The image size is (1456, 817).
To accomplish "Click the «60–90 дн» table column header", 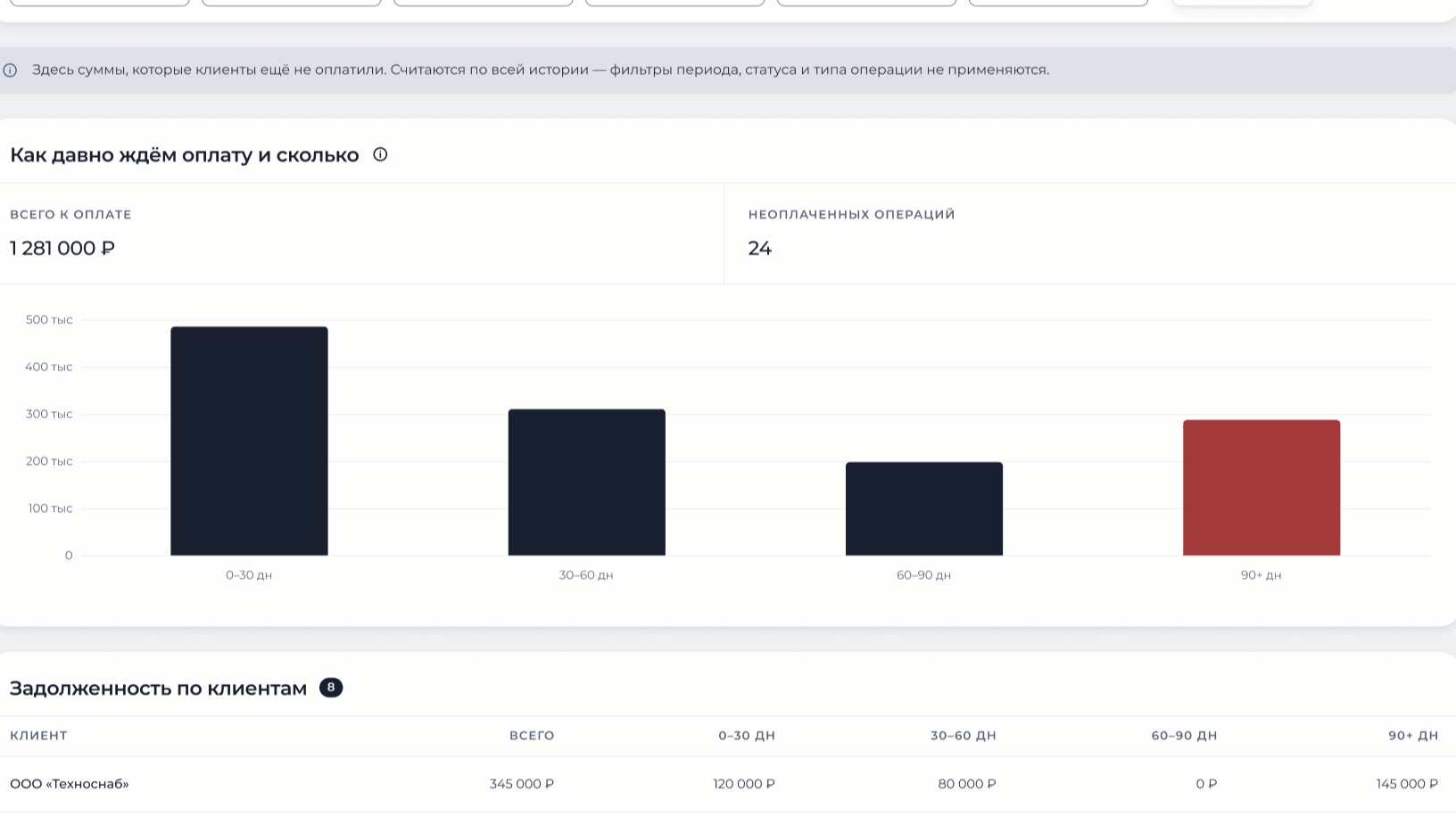I will click(x=1184, y=736).
